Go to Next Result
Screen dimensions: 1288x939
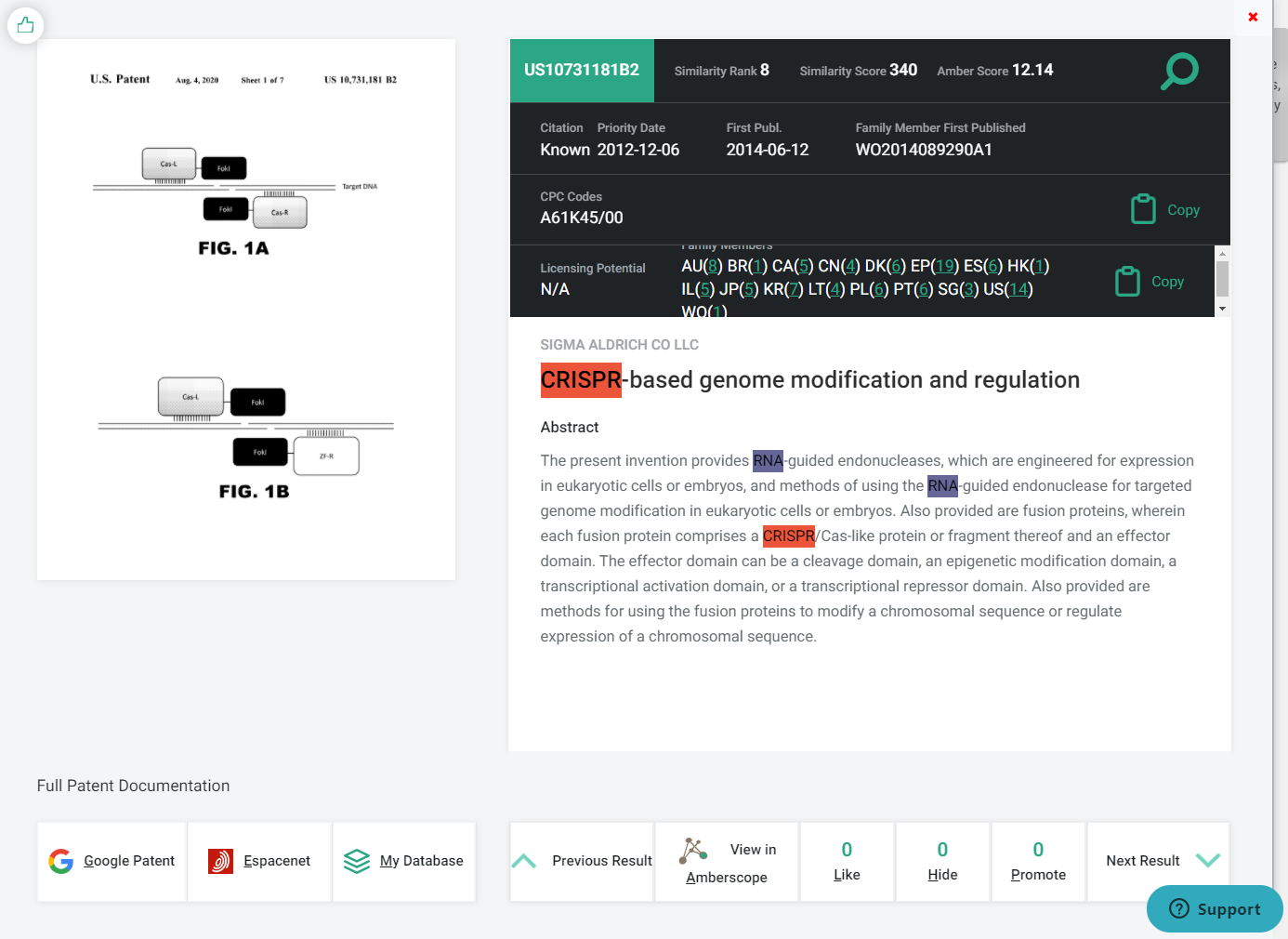coord(1158,861)
